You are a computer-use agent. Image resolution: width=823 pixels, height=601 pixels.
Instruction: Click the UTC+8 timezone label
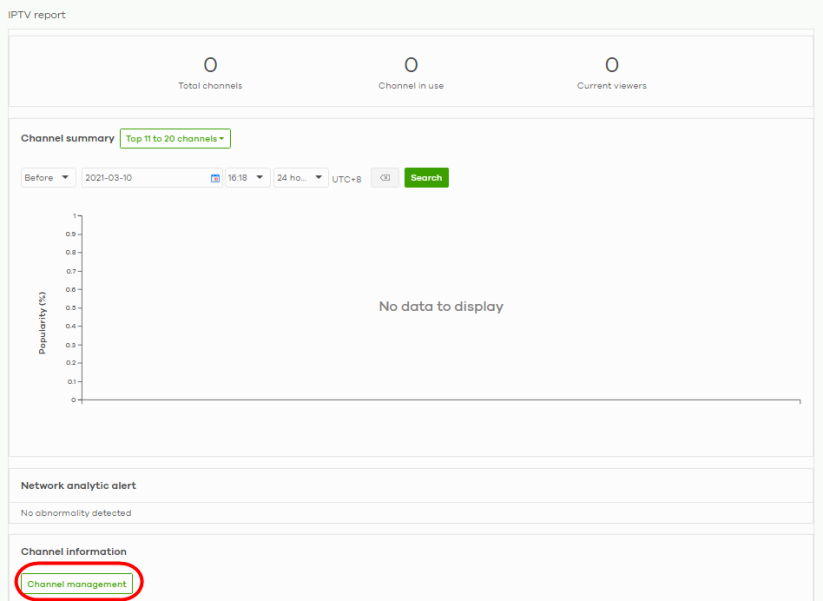click(347, 179)
